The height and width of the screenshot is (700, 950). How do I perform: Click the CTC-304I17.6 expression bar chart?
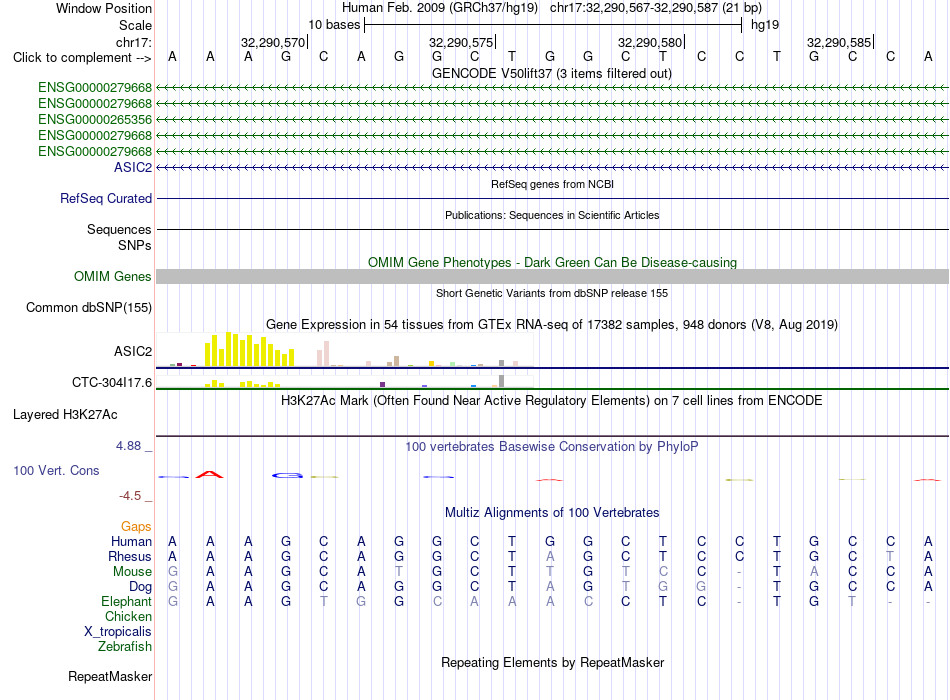pyautogui.click(x=344, y=382)
